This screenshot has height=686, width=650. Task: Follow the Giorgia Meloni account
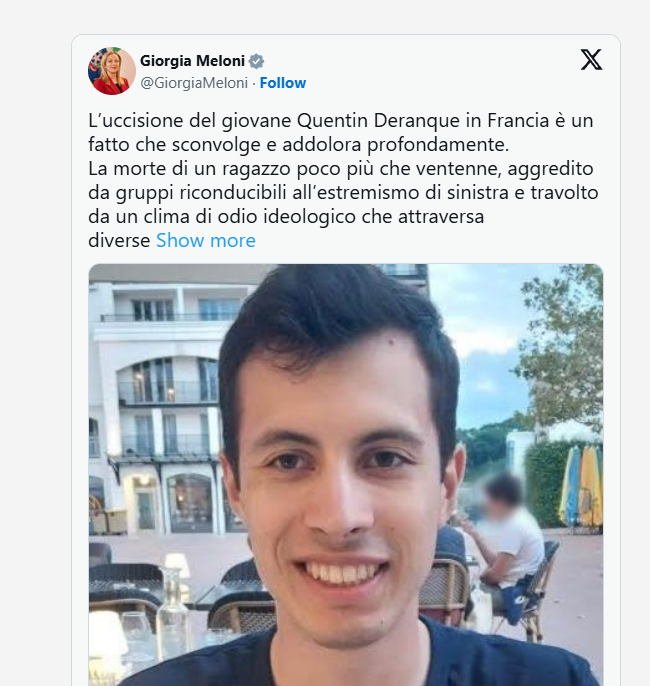point(283,83)
